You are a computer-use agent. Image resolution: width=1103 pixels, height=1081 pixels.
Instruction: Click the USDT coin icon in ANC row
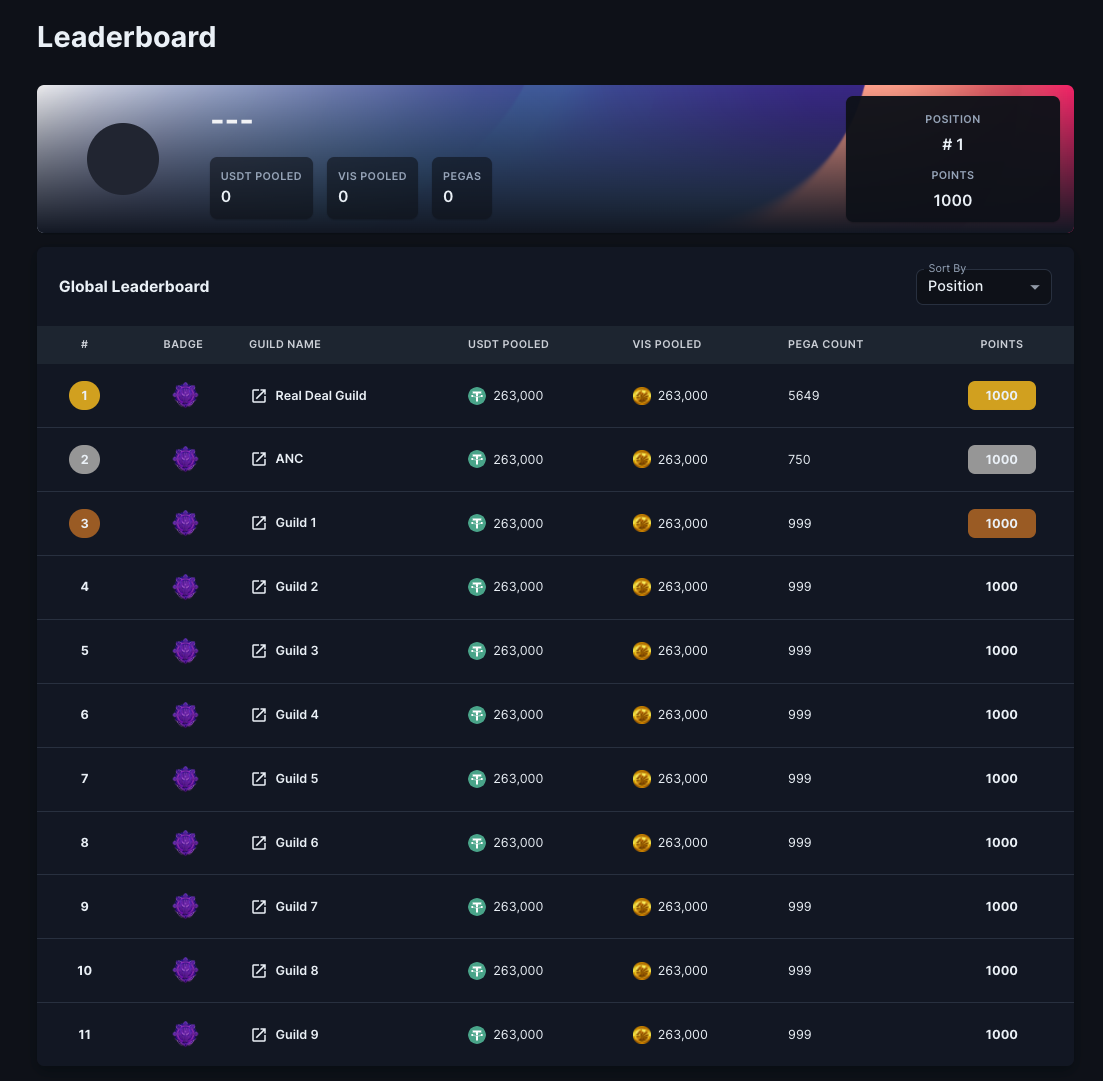coord(477,459)
